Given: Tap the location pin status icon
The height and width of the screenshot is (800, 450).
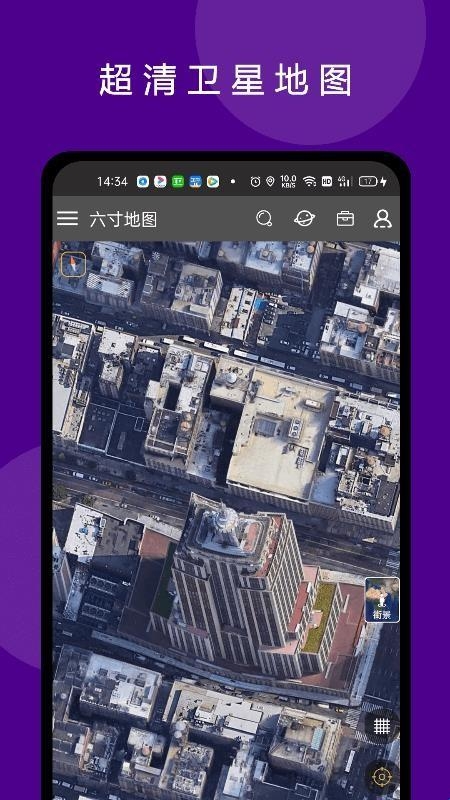Looking at the screenshot, I should [x=270, y=182].
